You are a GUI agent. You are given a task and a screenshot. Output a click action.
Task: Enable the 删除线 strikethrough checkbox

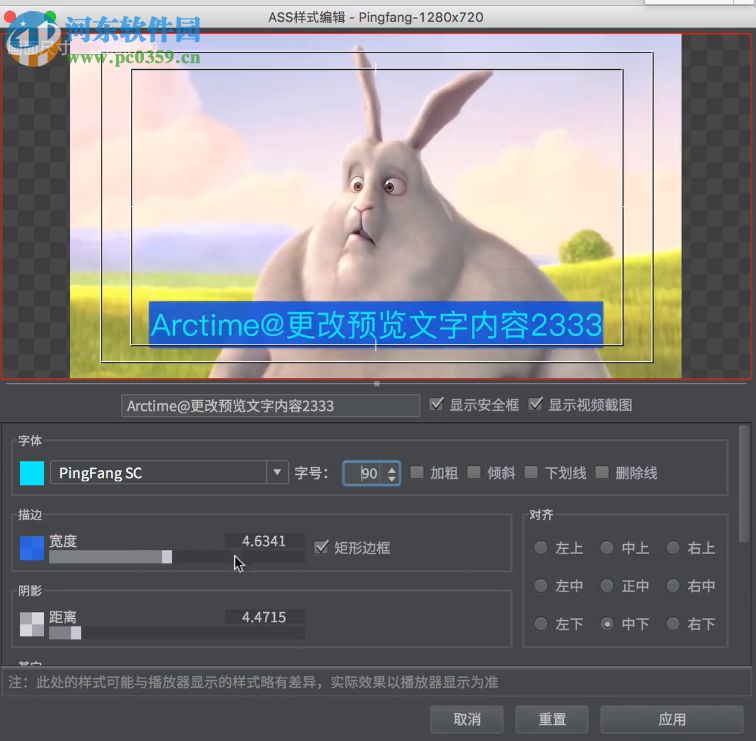[x=602, y=472]
